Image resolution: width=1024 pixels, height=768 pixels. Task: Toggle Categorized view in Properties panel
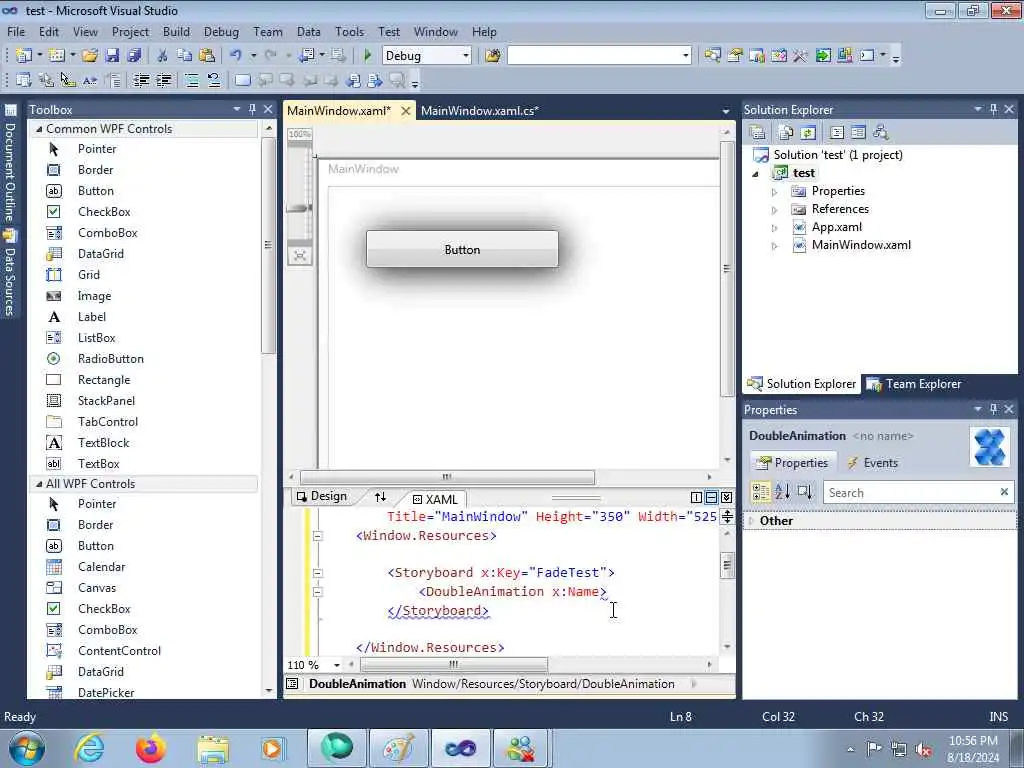coord(760,492)
